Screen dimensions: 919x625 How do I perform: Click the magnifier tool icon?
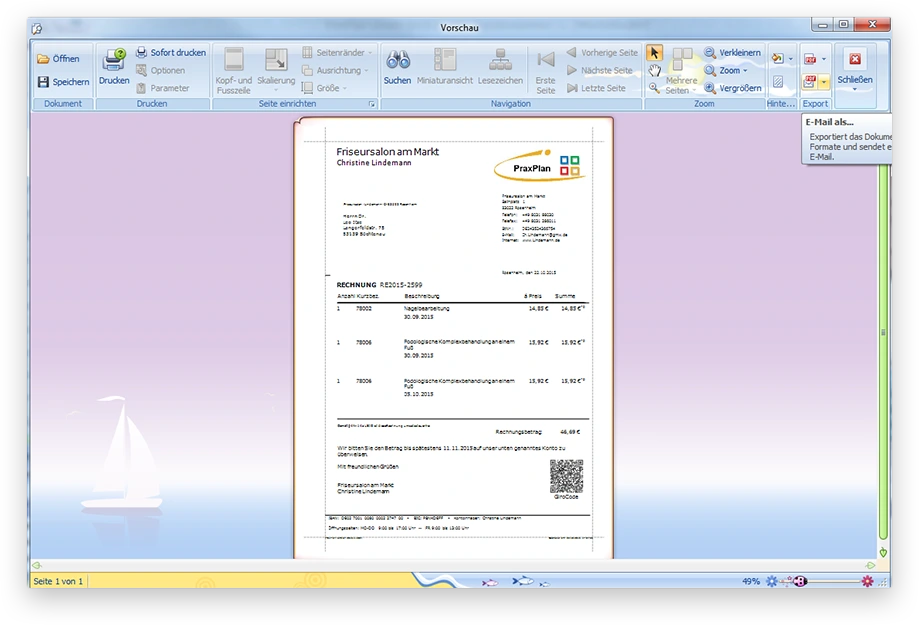point(654,88)
